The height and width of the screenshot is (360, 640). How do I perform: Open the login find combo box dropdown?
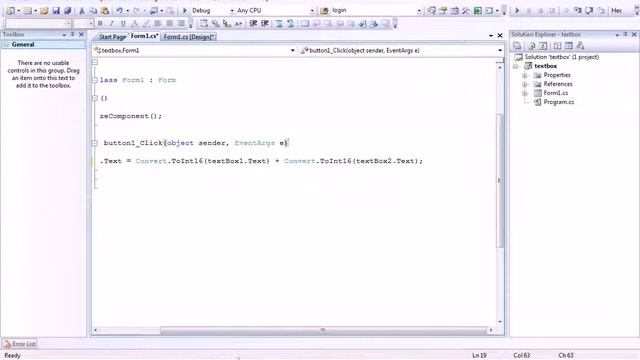pos(419,11)
